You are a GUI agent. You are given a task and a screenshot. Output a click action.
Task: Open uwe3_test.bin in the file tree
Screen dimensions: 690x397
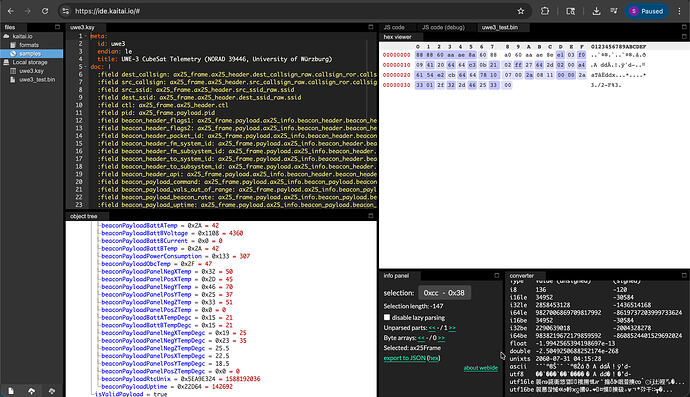(37, 80)
